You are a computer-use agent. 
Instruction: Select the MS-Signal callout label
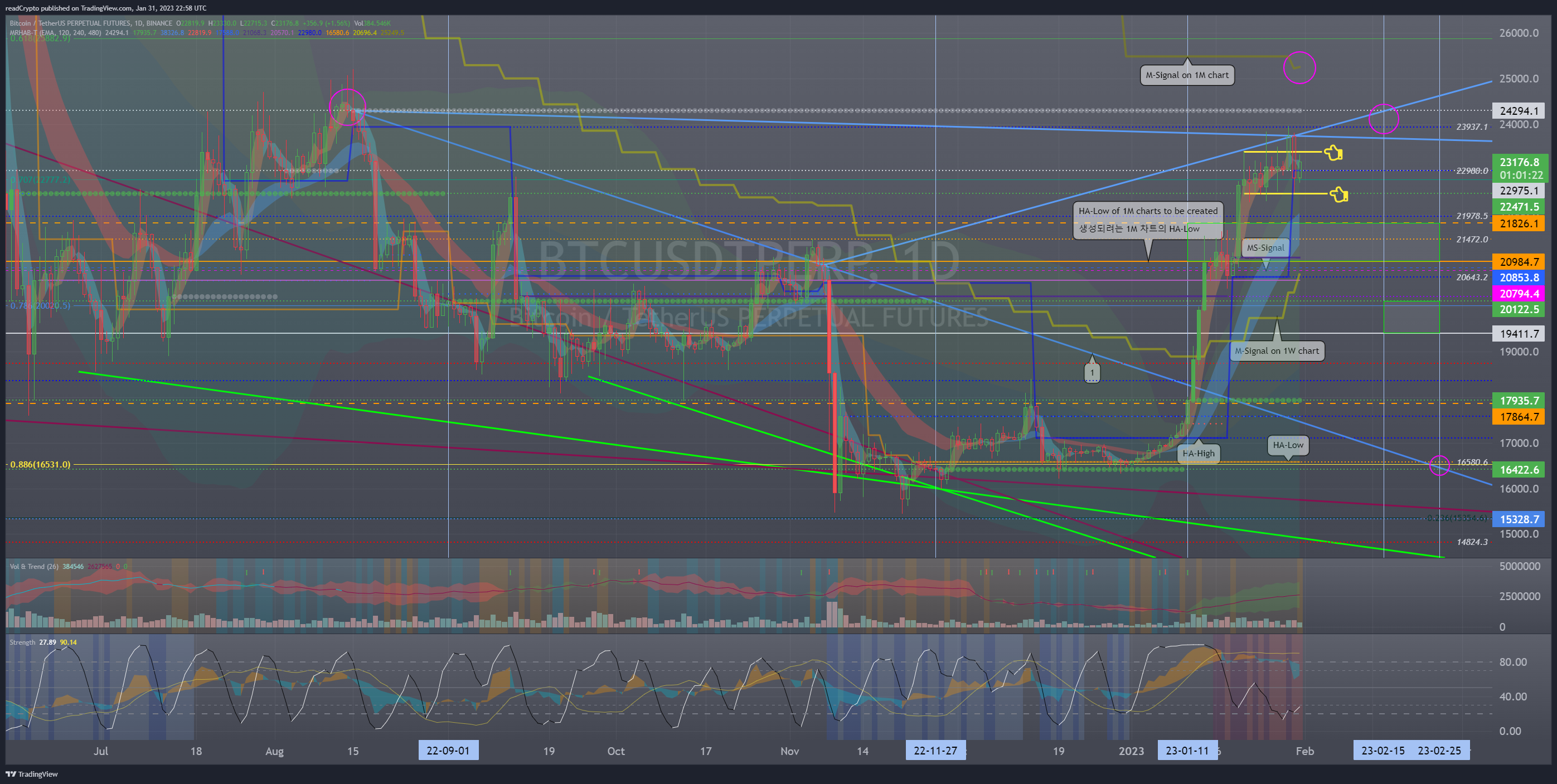[1265, 247]
